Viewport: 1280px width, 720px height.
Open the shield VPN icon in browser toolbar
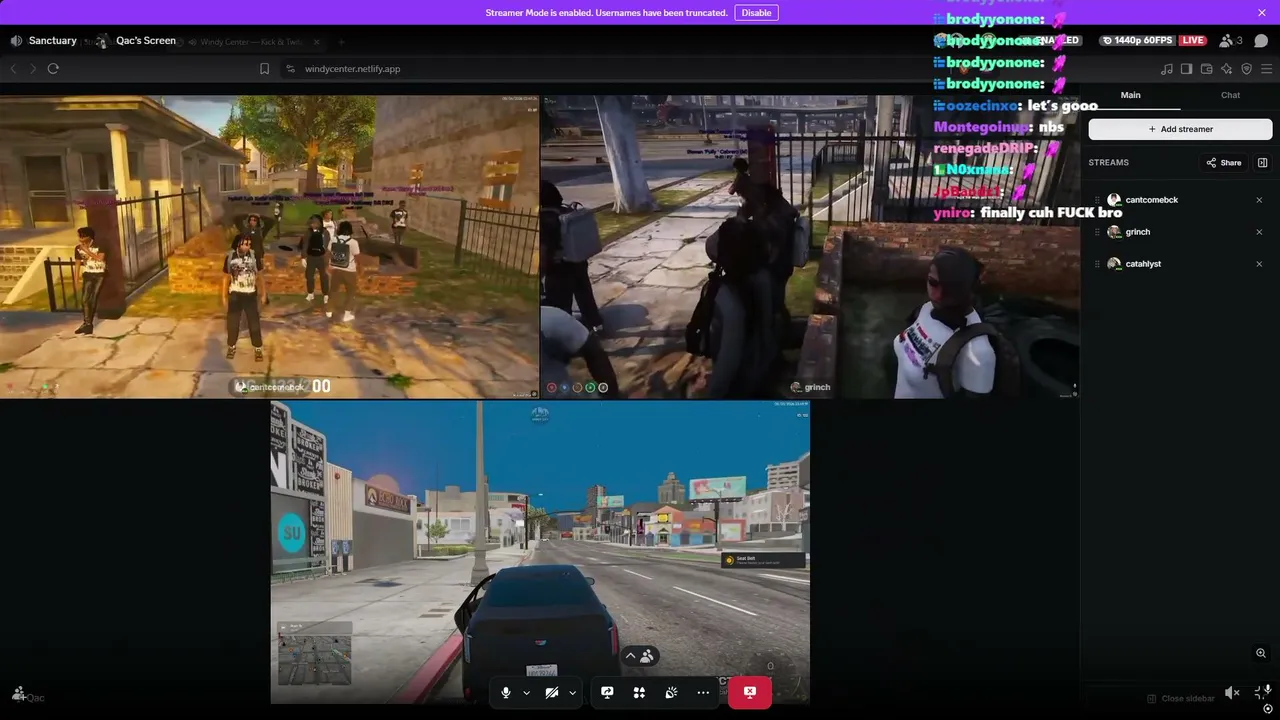click(1246, 69)
